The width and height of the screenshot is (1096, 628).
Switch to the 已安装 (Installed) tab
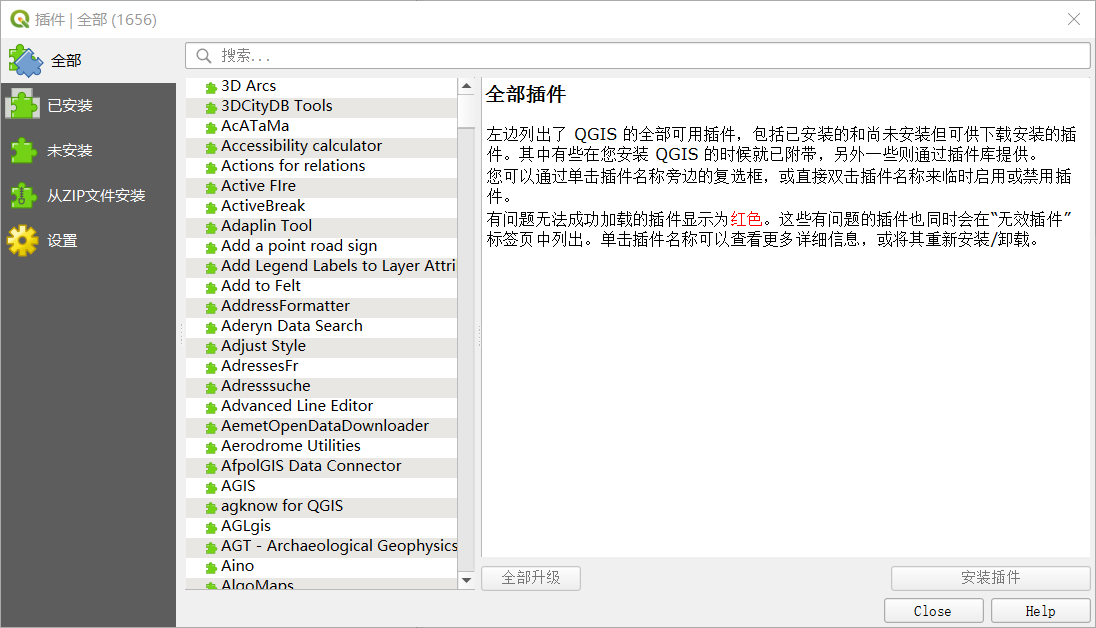click(88, 106)
